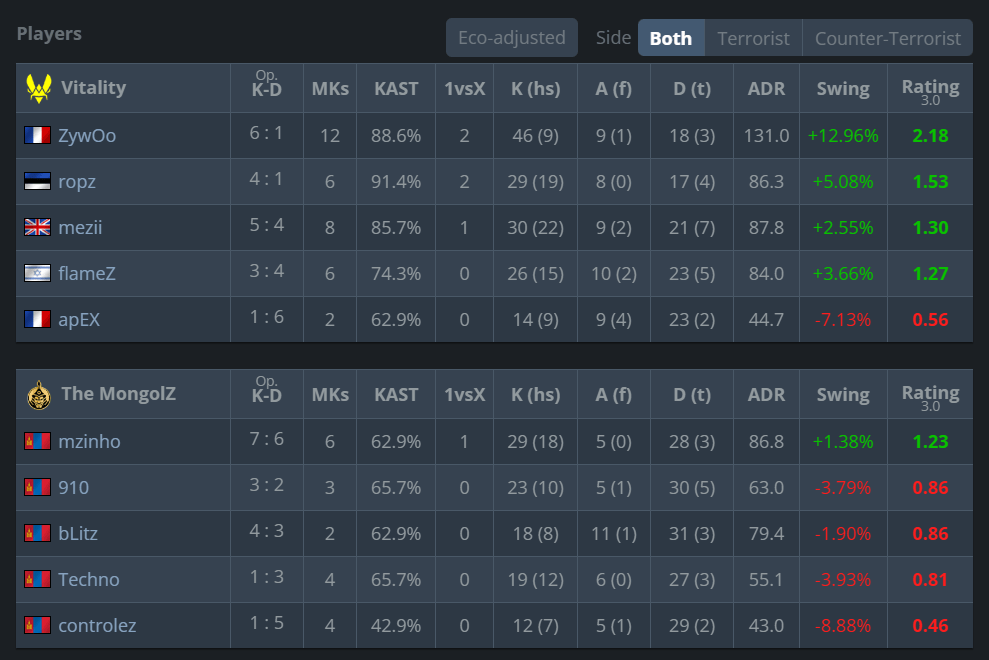This screenshot has height=660, width=989.
Task: Click the Mongolian flag beside mzinho
Action: pyautogui.click(x=37, y=441)
